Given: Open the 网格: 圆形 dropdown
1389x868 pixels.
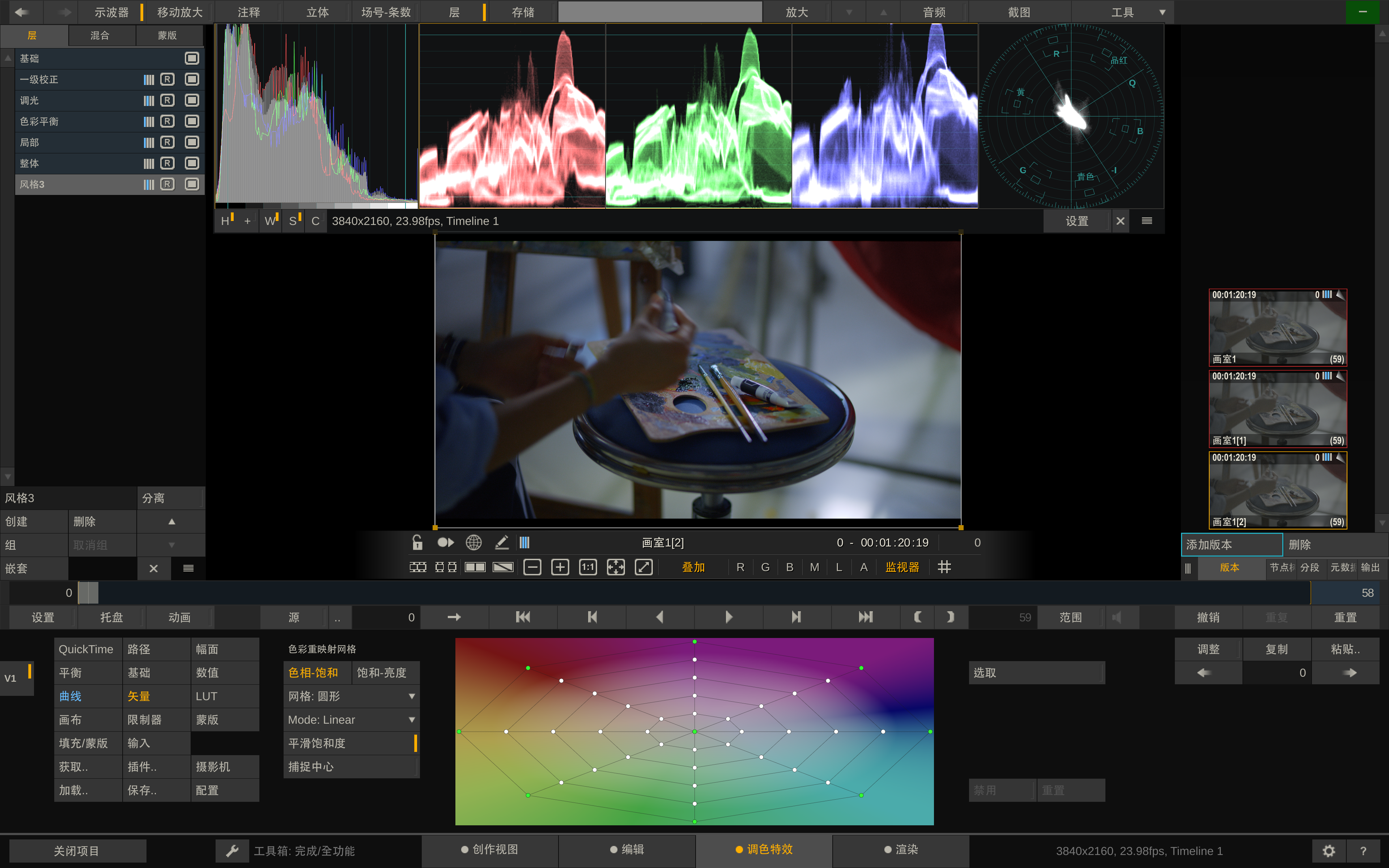Looking at the screenshot, I should click(x=351, y=696).
